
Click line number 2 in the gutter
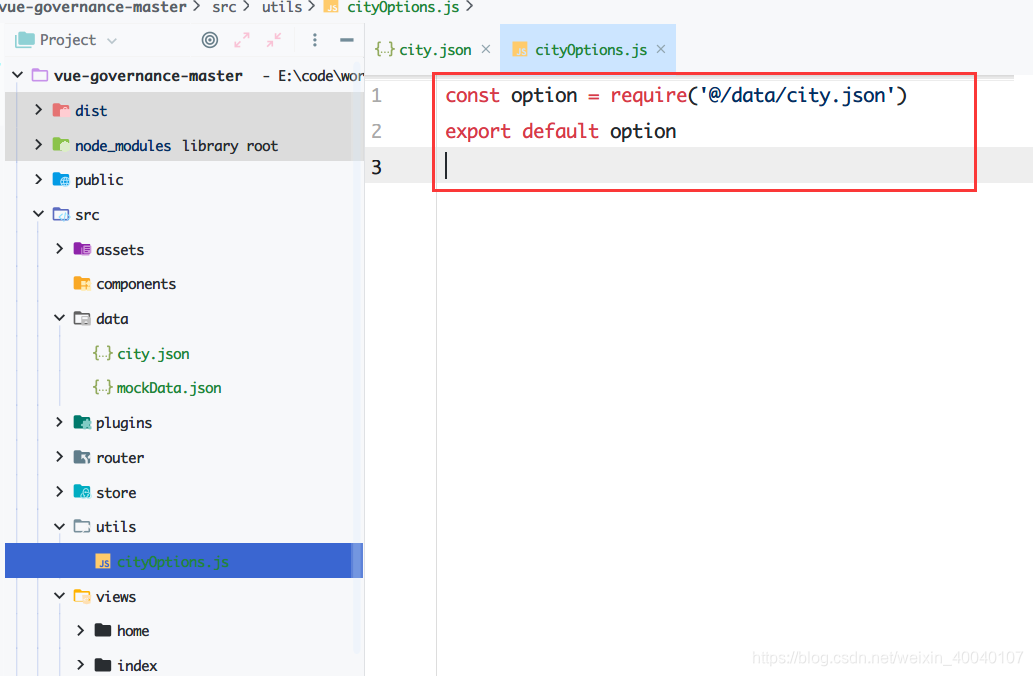376,131
